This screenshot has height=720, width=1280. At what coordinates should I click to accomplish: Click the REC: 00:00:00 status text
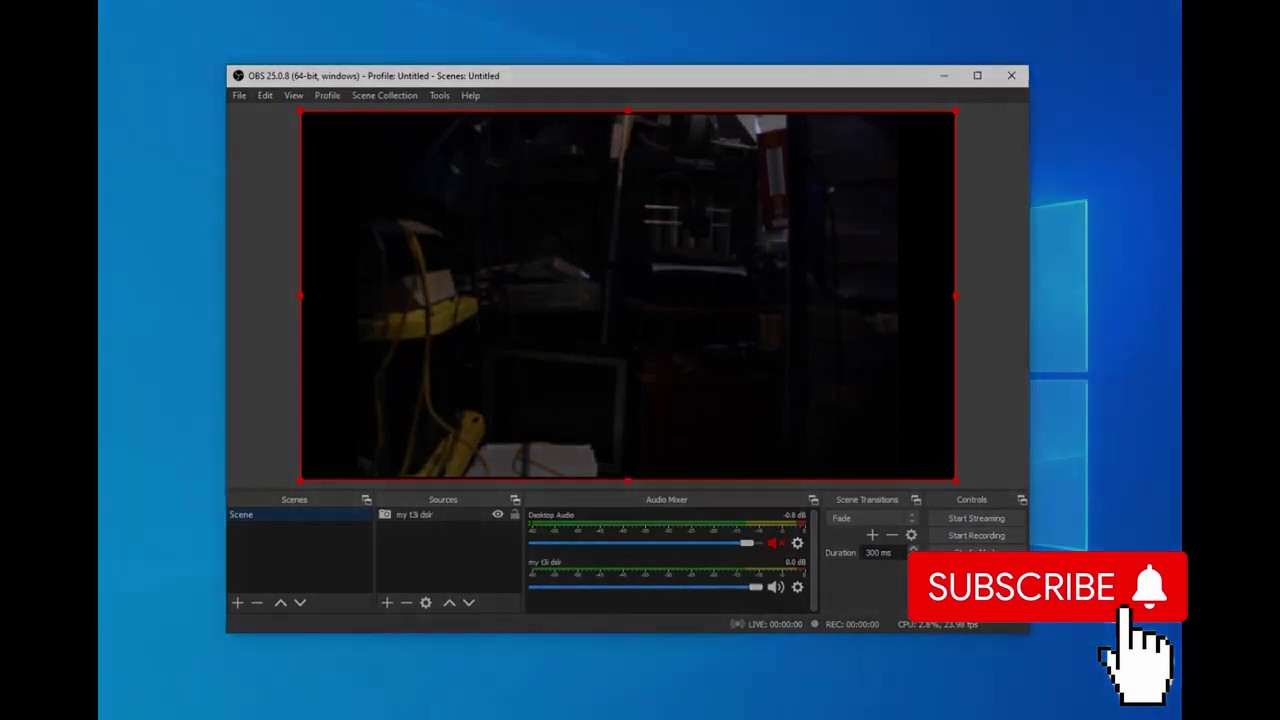(x=852, y=625)
